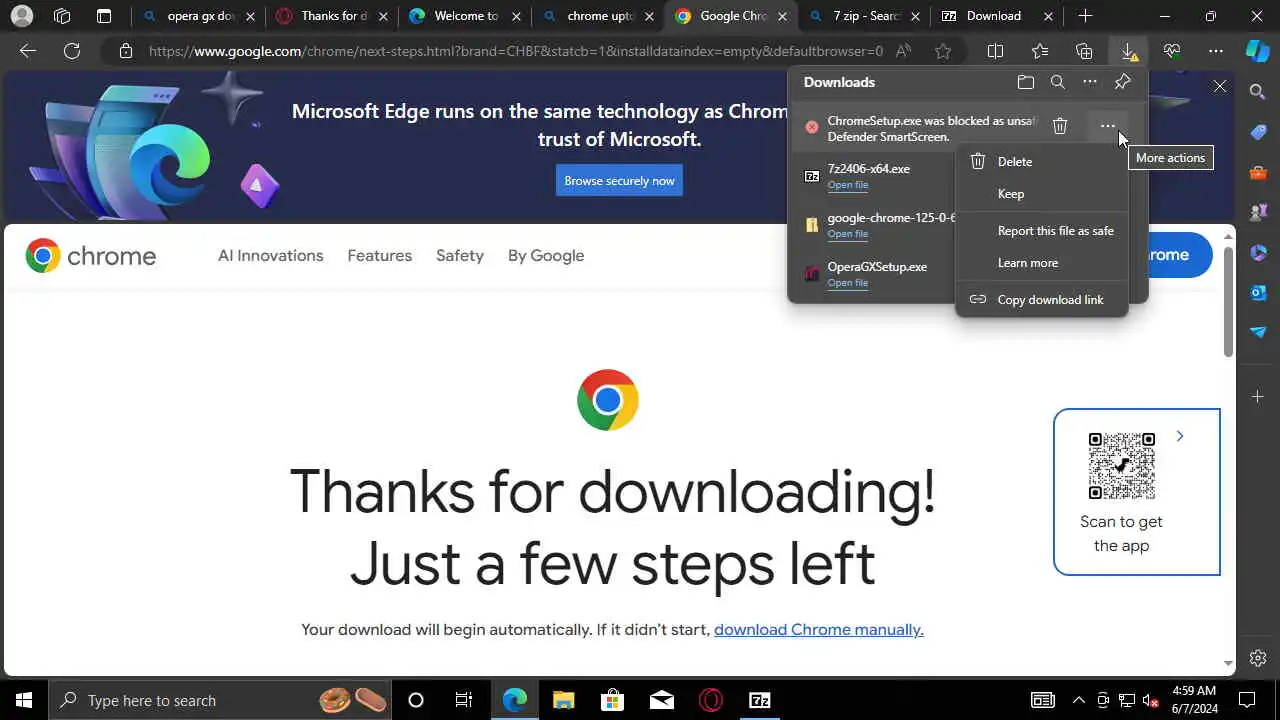Go back with the Back arrow
Viewport: 1280px width, 720px height.
(x=28, y=51)
